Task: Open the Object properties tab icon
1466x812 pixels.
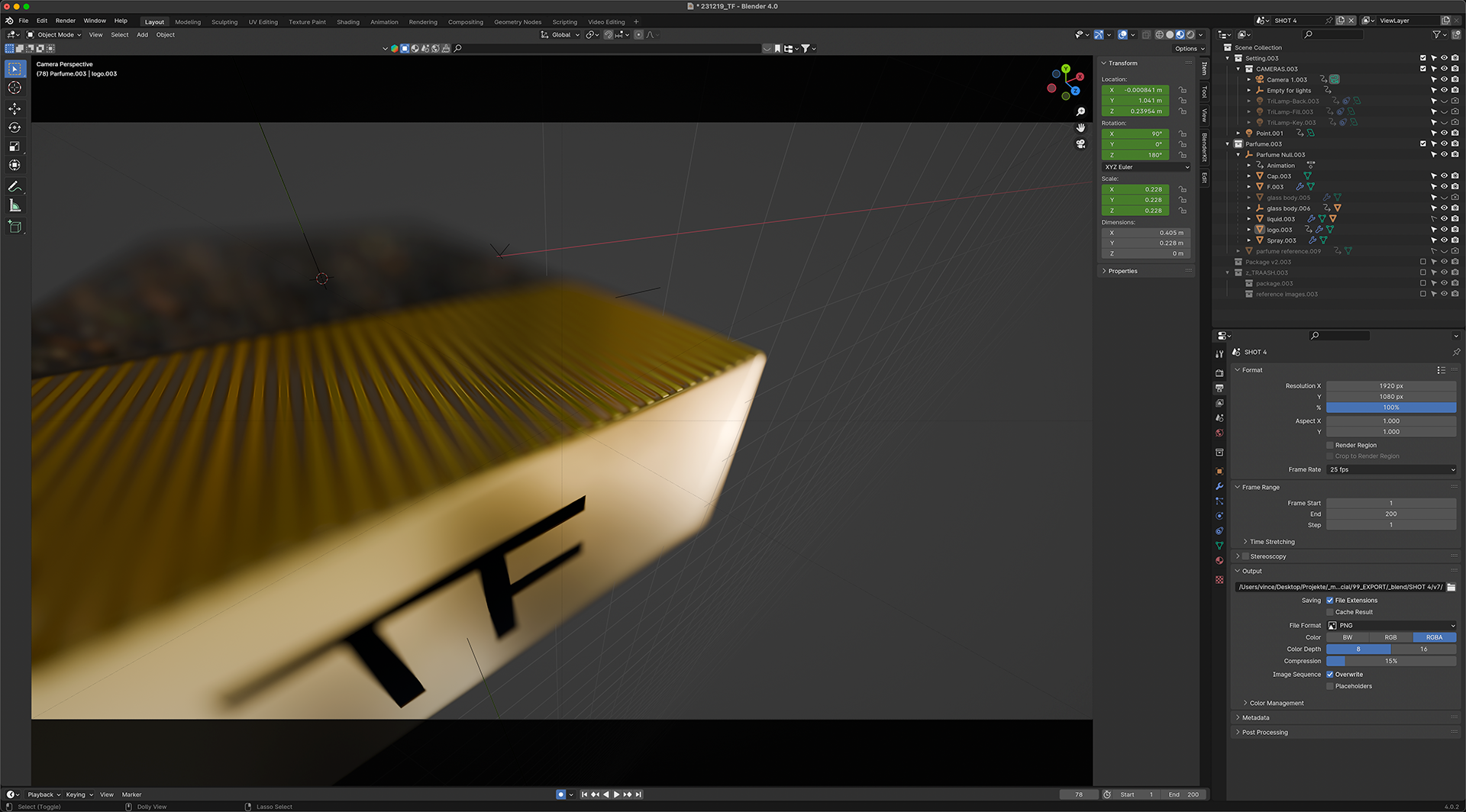Action: click(1219, 472)
